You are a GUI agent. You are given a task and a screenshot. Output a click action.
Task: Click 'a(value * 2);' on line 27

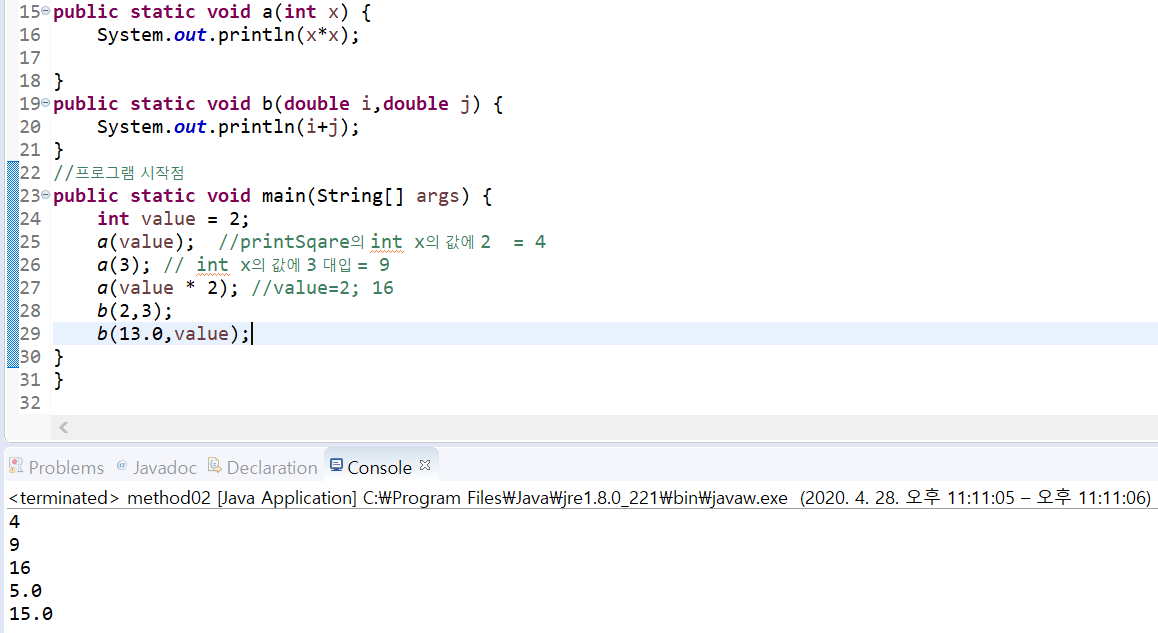point(168,287)
